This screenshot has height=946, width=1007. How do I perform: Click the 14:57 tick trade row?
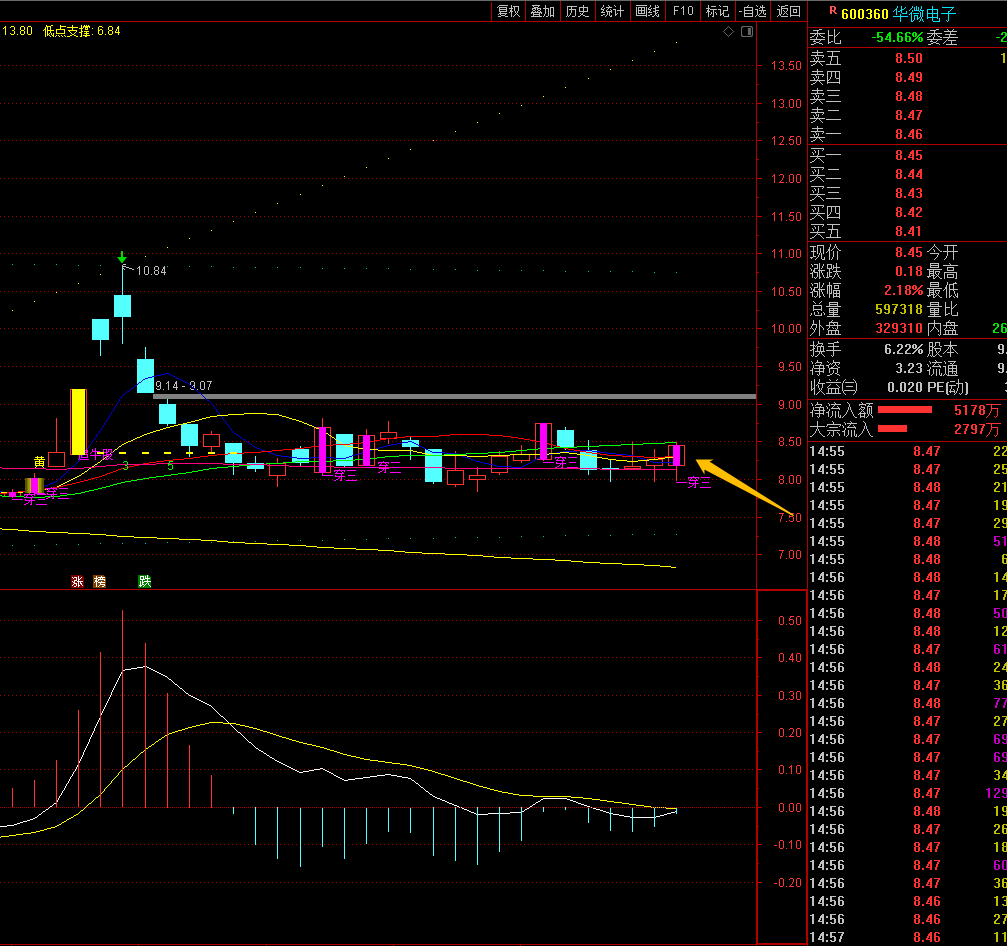[907, 937]
